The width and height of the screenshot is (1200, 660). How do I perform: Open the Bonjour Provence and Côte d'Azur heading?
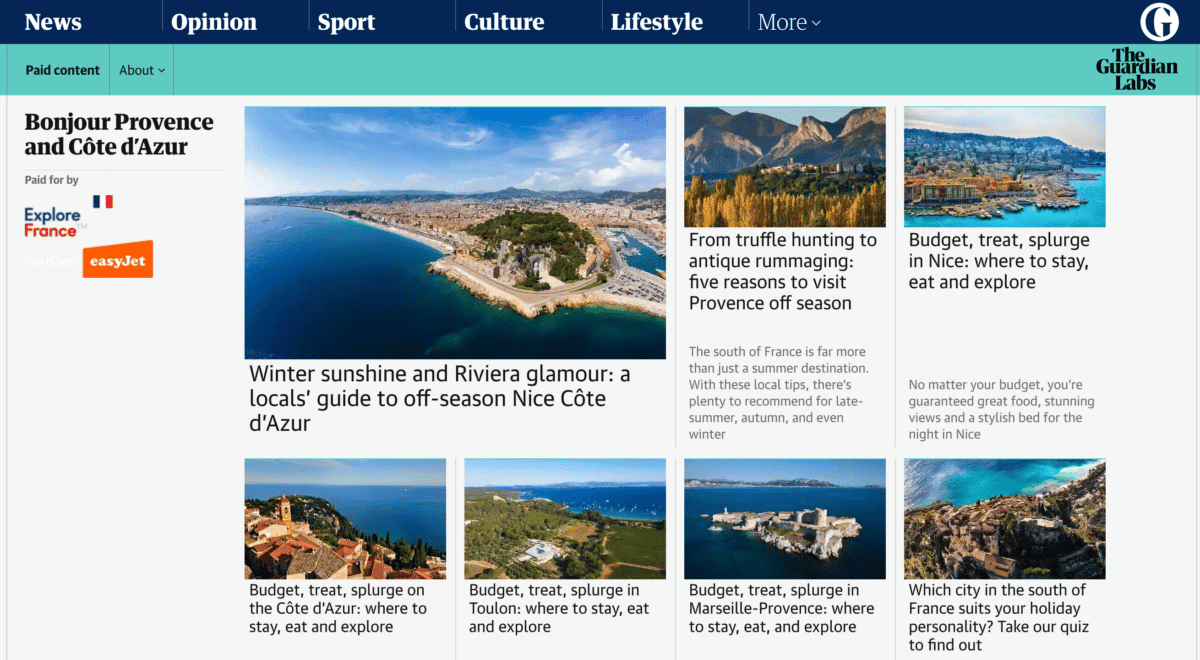click(119, 134)
